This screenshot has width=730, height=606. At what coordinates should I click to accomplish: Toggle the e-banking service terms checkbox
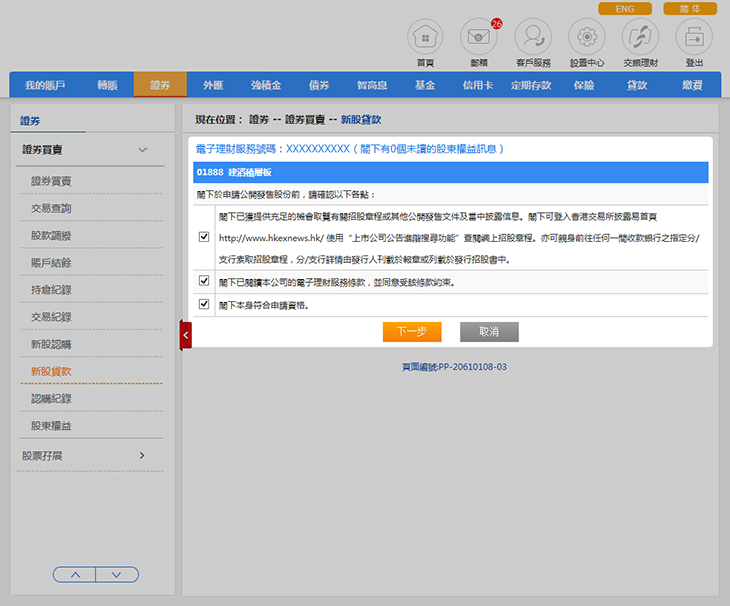pos(204,282)
